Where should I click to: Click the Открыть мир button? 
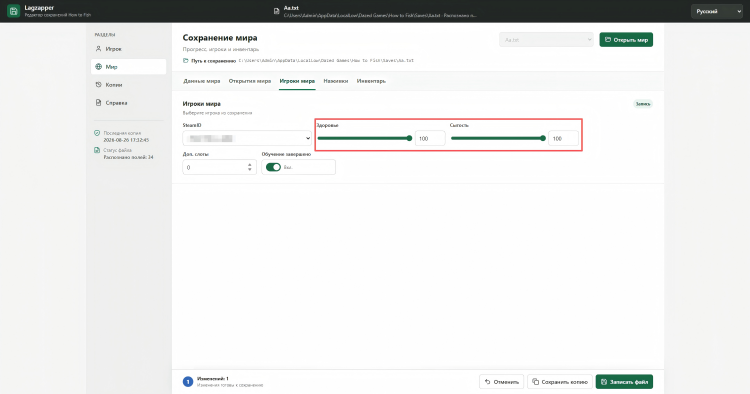tap(626, 40)
